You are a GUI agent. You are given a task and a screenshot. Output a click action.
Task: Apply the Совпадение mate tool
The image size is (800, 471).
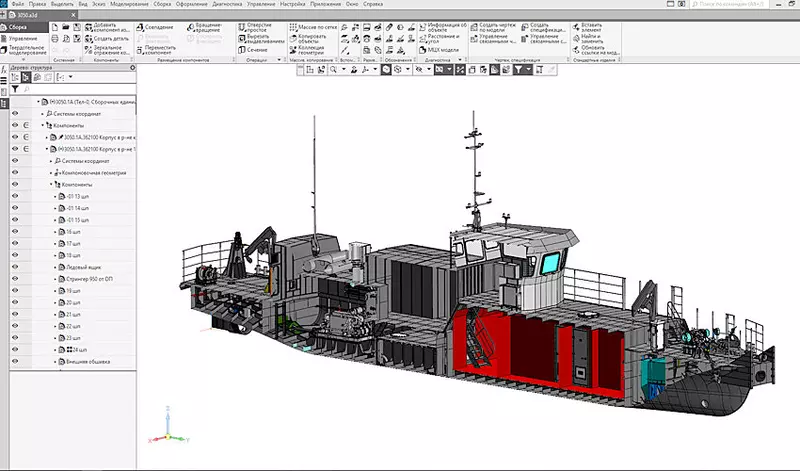[150, 27]
